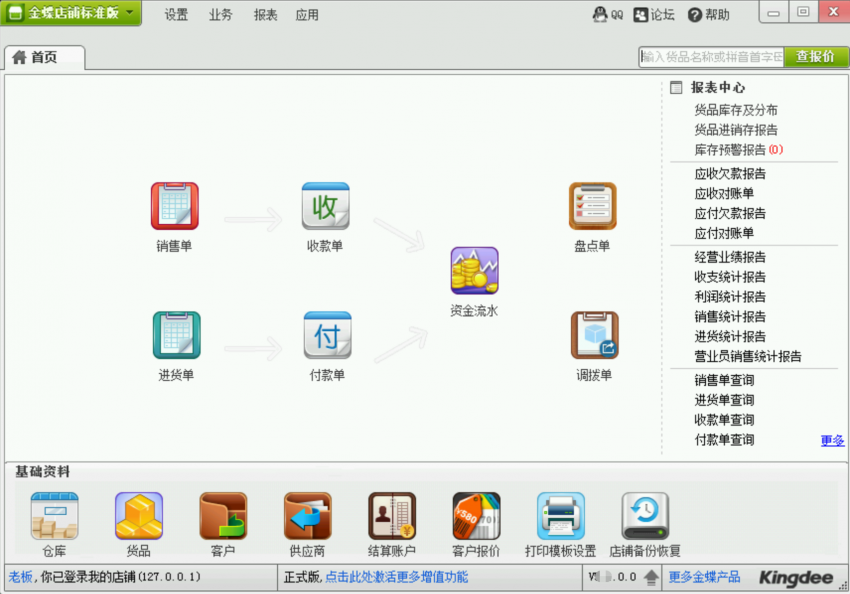850x594 pixels.
Task: Open the 收款单 receipt icon
Action: click(325, 206)
